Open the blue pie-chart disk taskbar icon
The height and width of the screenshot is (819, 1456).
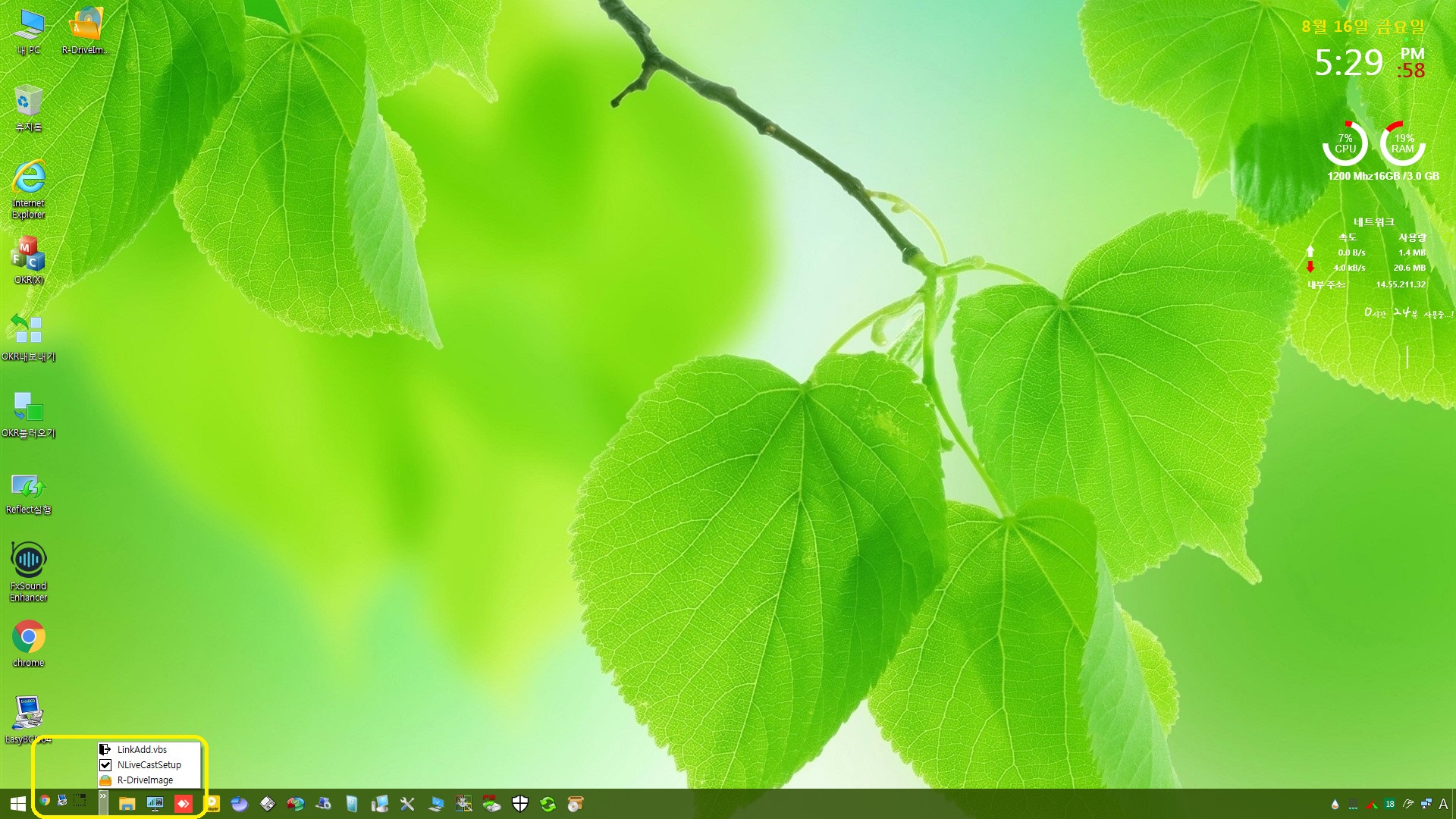coord(240,804)
